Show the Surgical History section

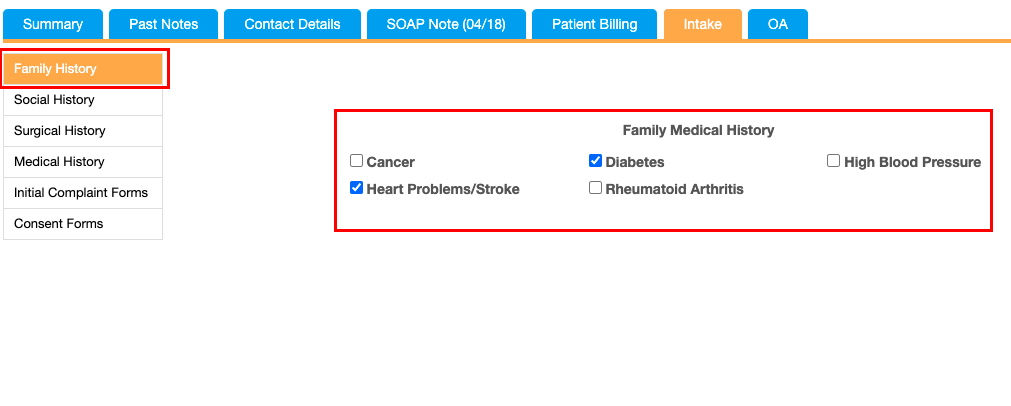pos(83,131)
